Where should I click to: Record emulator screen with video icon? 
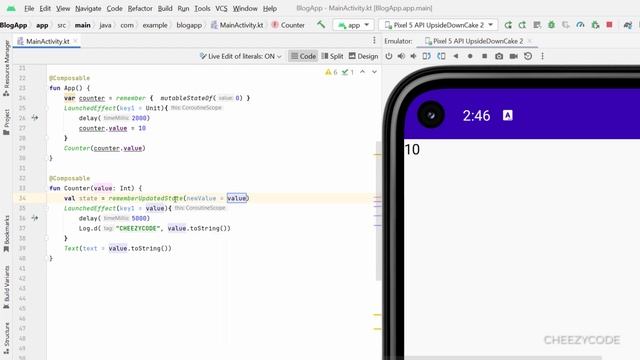click(513, 56)
